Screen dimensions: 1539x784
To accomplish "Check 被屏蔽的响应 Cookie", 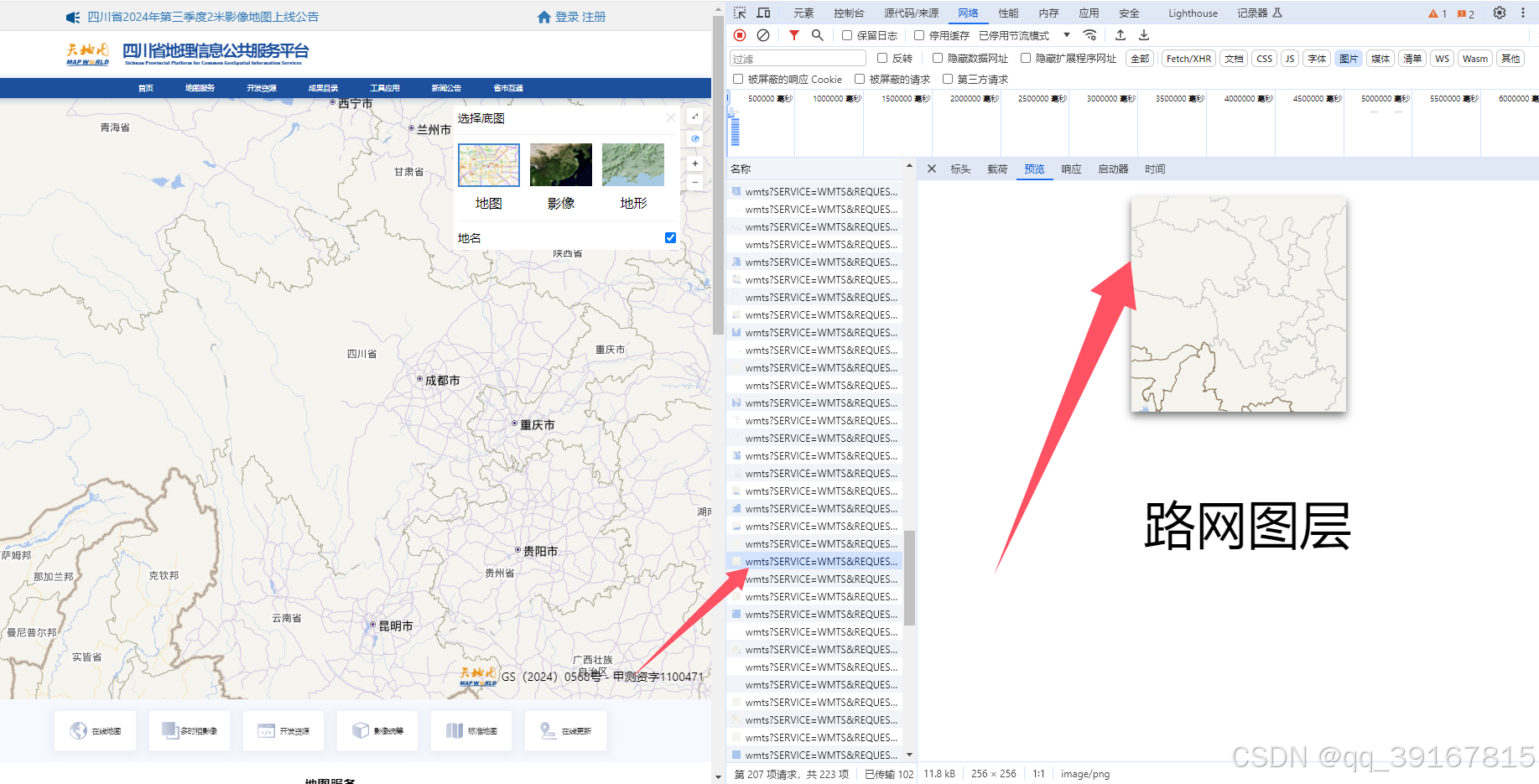I will (738, 79).
